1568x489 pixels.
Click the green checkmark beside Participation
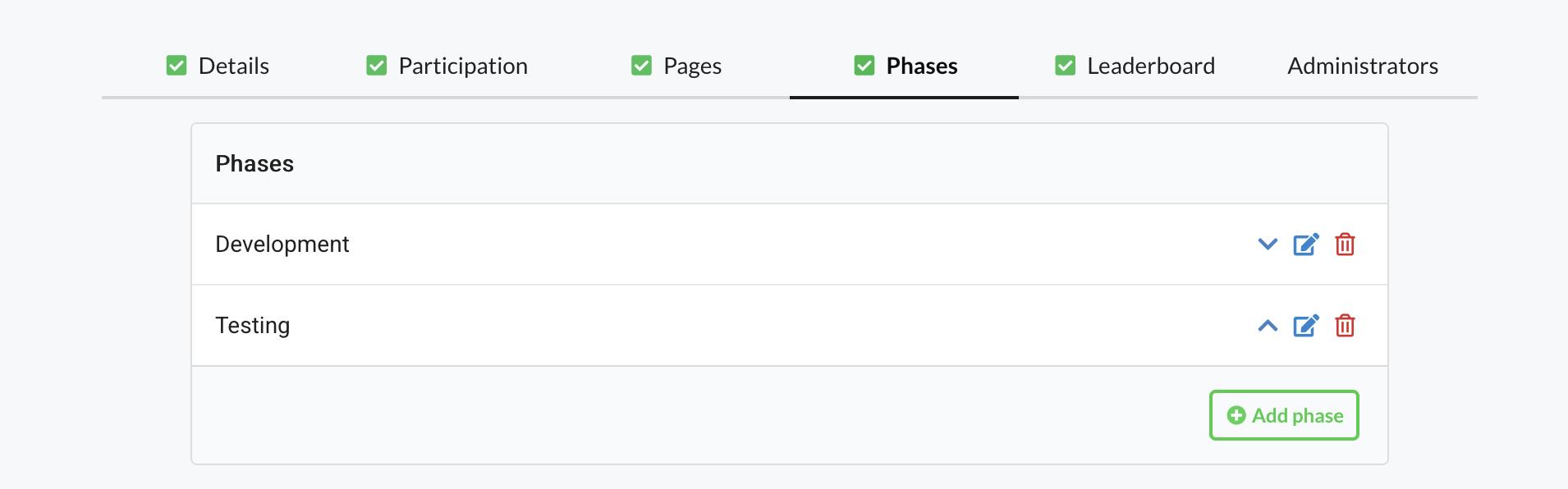click(x=377, y=66)
